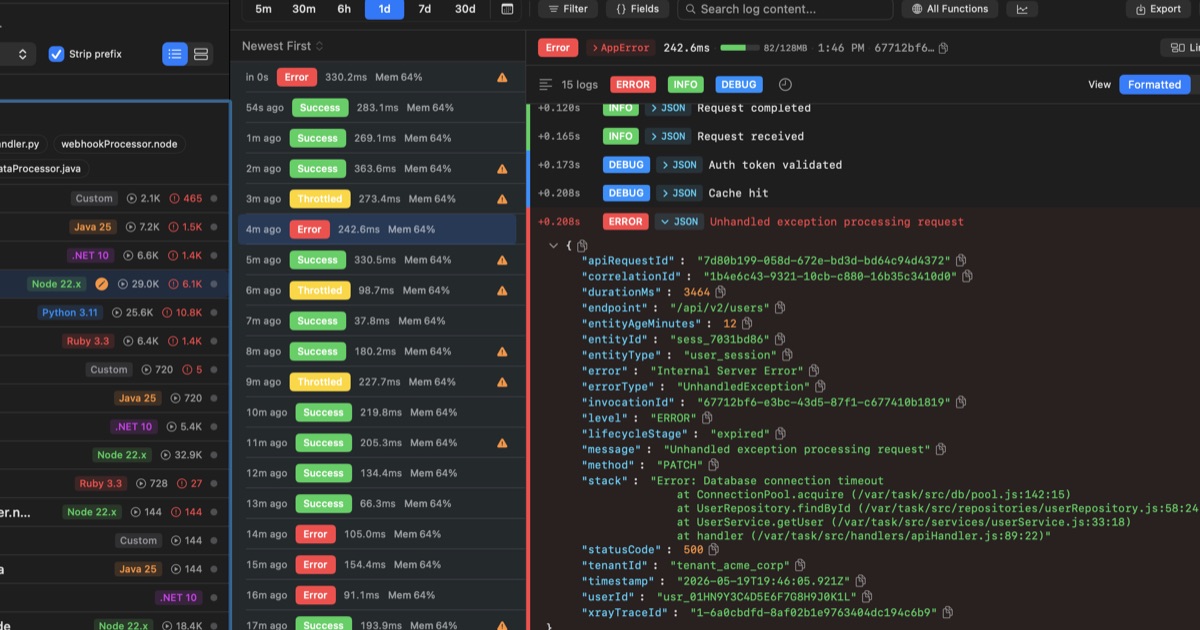Open the Fields button
1200x630 pixels.
tap(637, 9)
